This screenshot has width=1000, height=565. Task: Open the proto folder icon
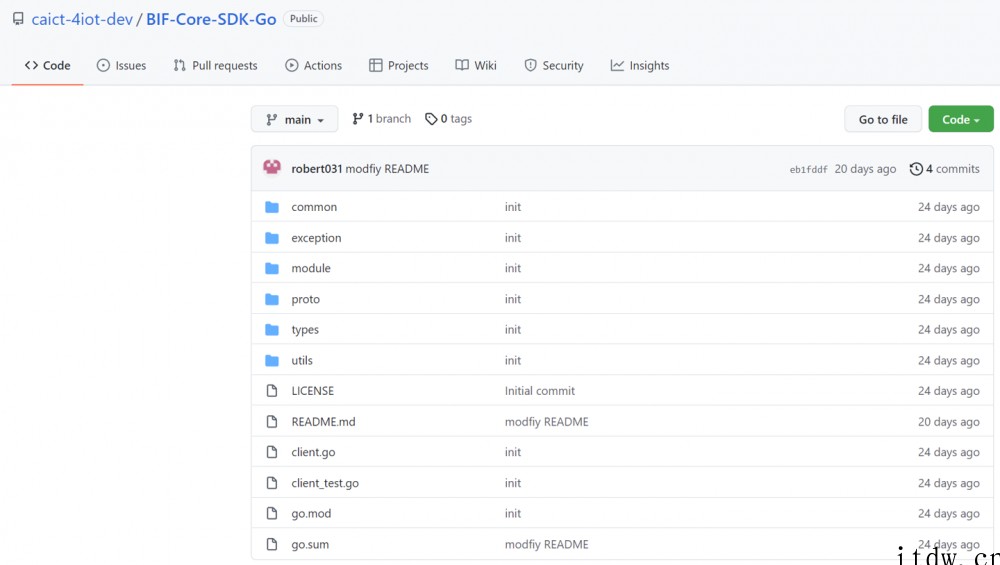(x=272, y=299)
